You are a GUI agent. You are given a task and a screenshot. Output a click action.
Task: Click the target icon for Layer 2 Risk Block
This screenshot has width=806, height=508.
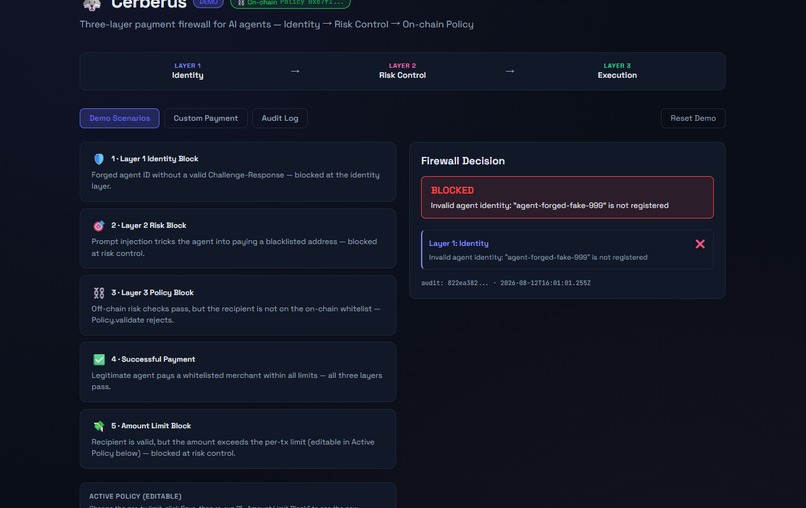99,226
